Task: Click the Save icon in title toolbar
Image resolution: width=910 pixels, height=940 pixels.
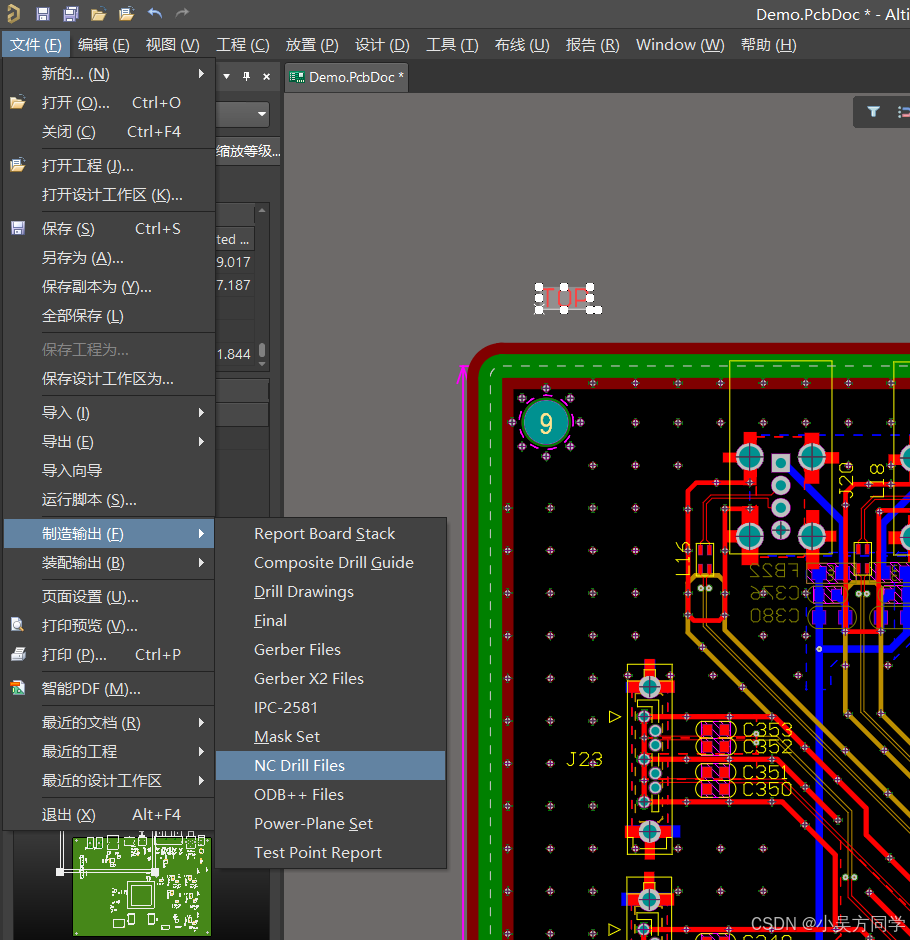Action: 43,14
